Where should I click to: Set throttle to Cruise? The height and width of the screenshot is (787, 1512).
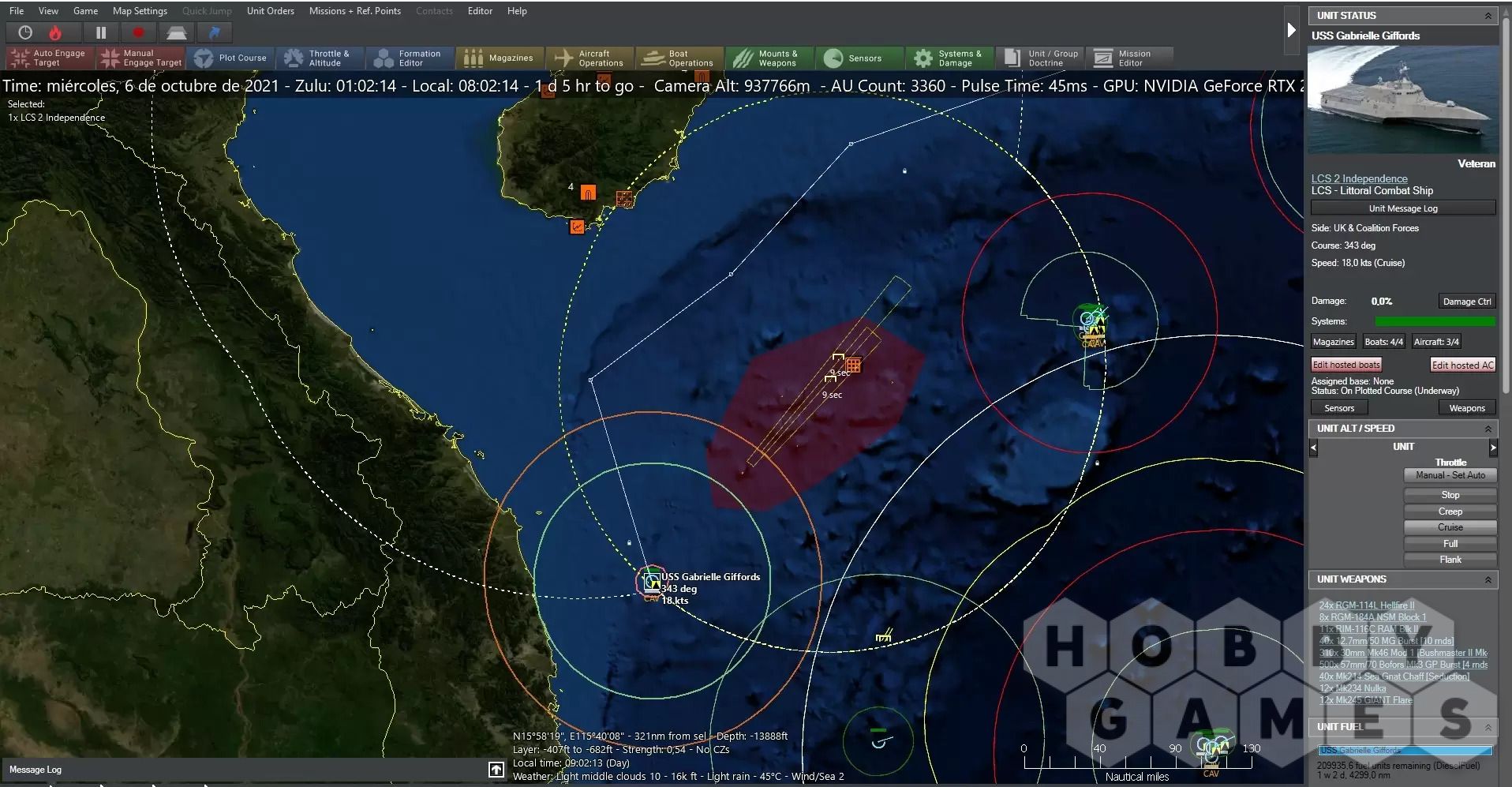pos(1450,527)
